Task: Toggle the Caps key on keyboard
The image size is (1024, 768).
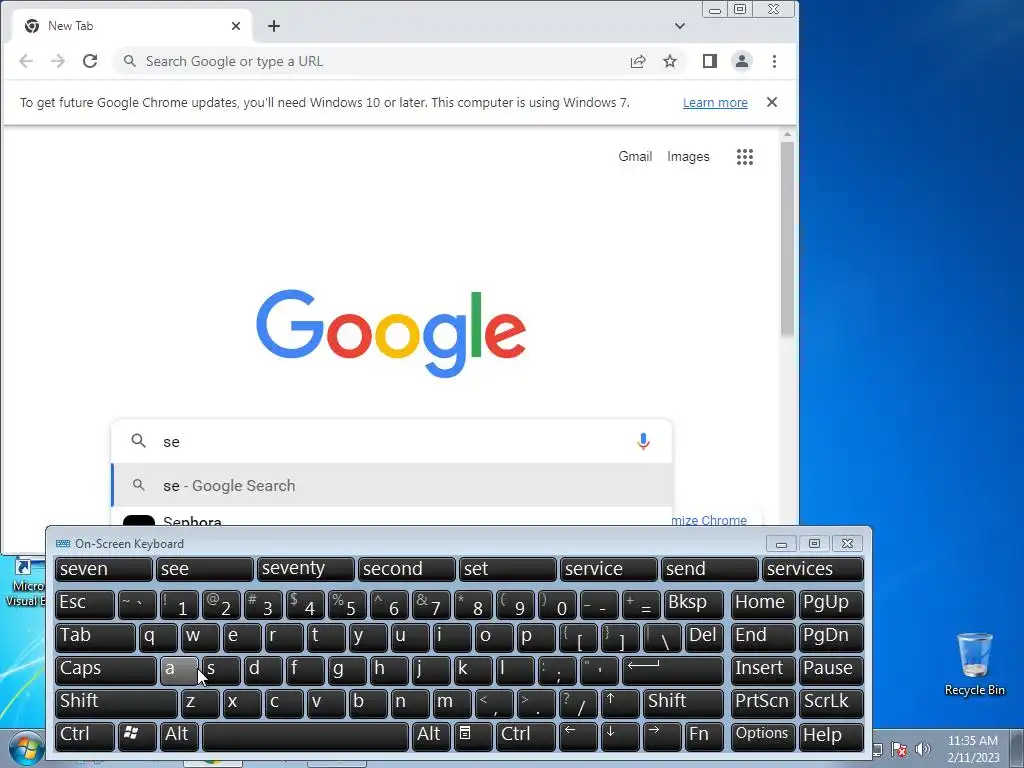Action: pyautogui.click(x=106, y=669)
